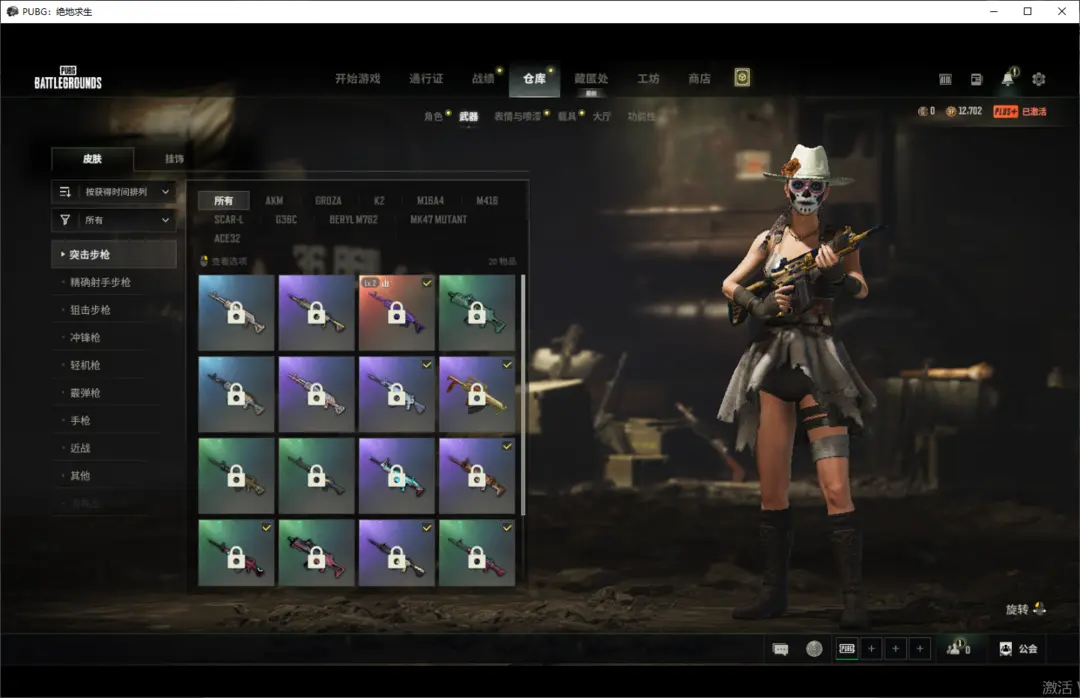Screen dimensions: 1080x698
Task: Expand the 突击步枪 category
Action: 113,255
